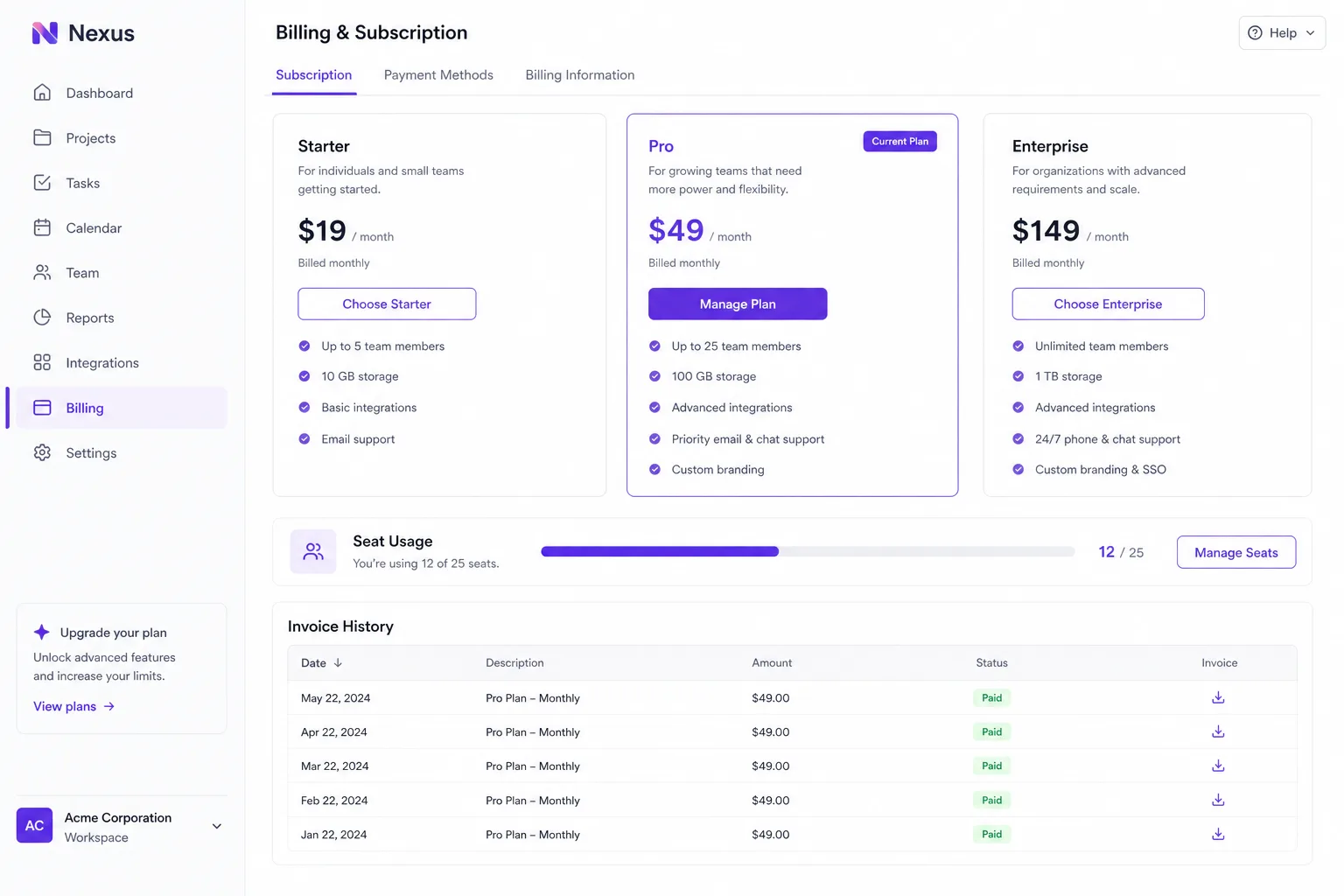1344x896 pixels.
Task: Click the AC workspace avatar
Action: click(x=34, y=825)
